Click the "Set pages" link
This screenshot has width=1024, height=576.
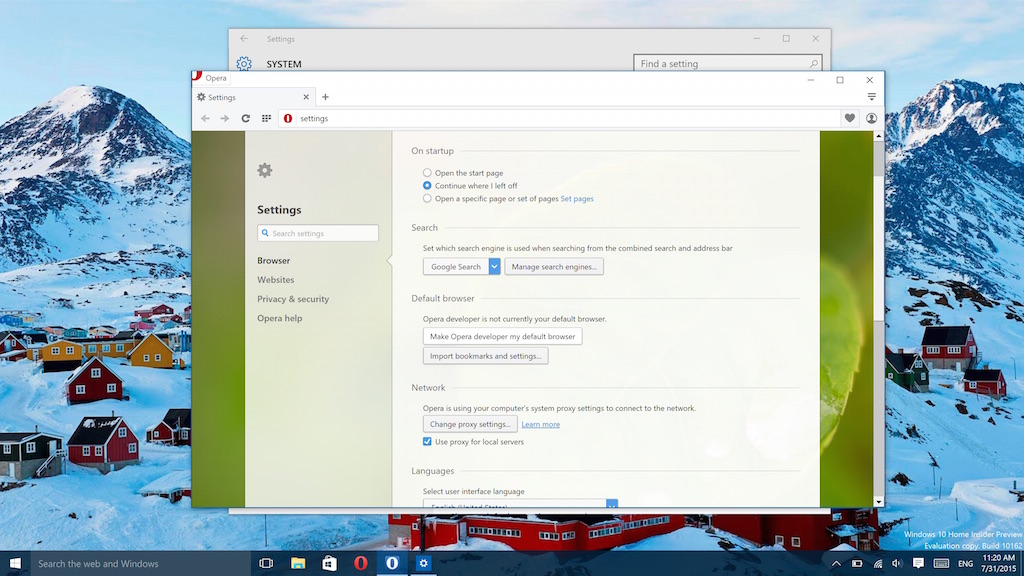[x=577, y=199]
